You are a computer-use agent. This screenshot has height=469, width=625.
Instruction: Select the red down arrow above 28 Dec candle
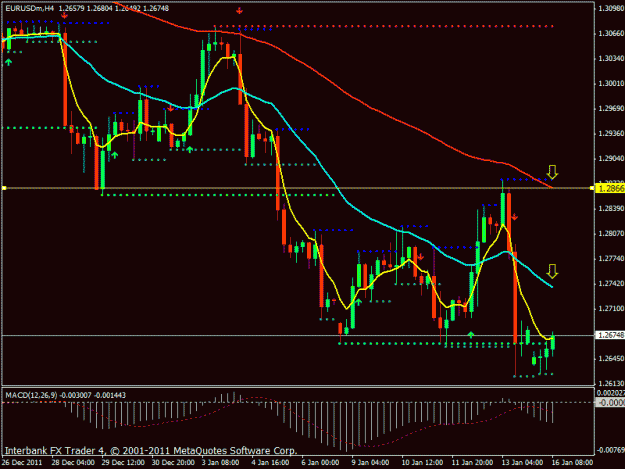pos(64,16)
